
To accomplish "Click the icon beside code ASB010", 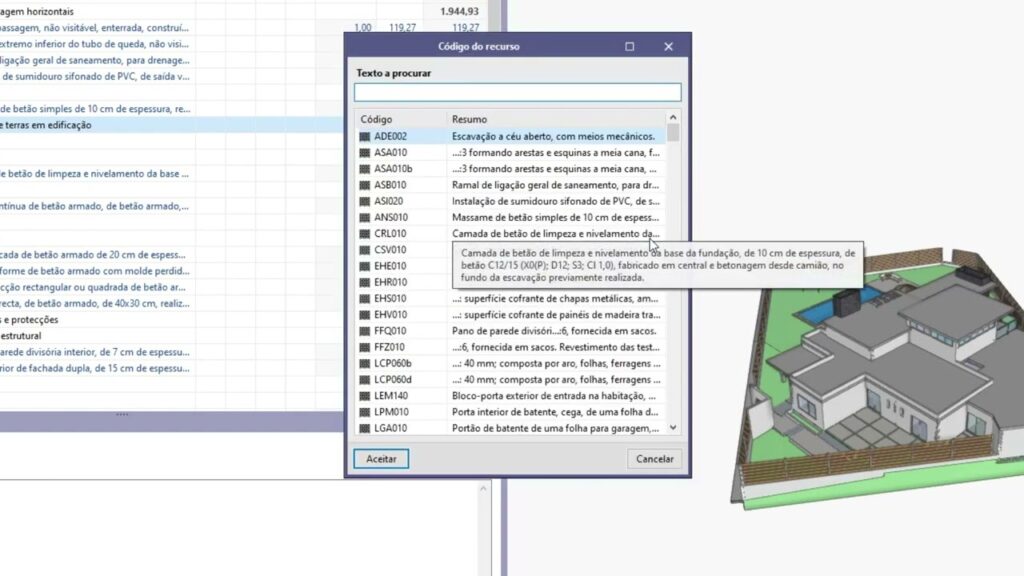I will tap(365, 185).
